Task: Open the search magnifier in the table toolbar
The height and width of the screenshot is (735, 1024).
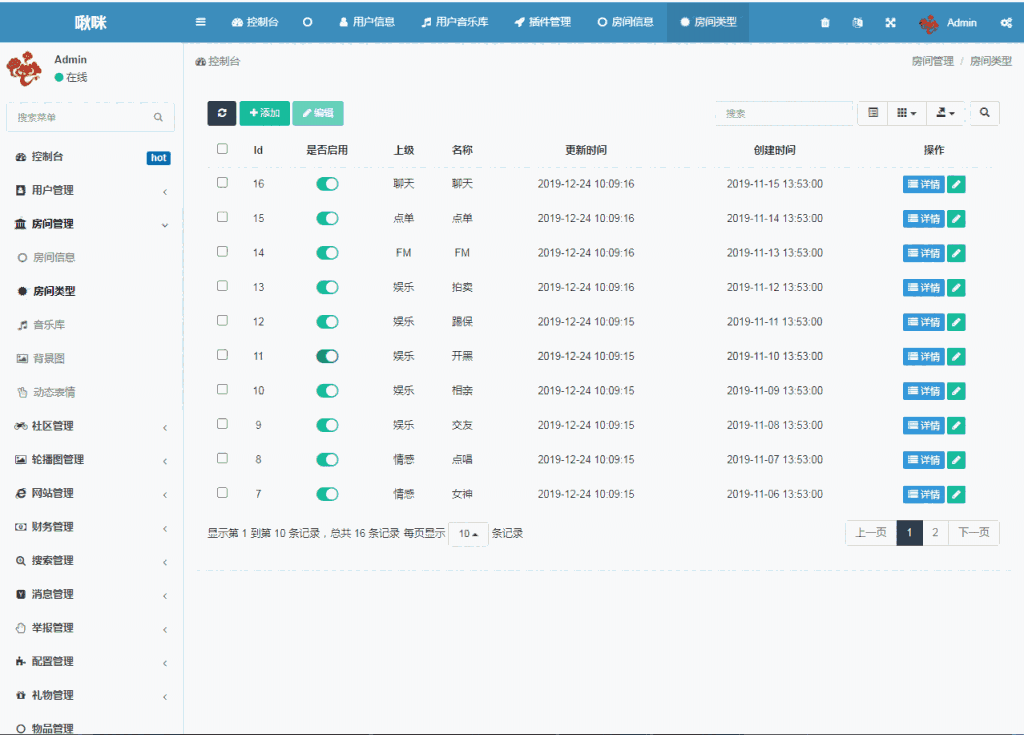Action: (984, 113)
